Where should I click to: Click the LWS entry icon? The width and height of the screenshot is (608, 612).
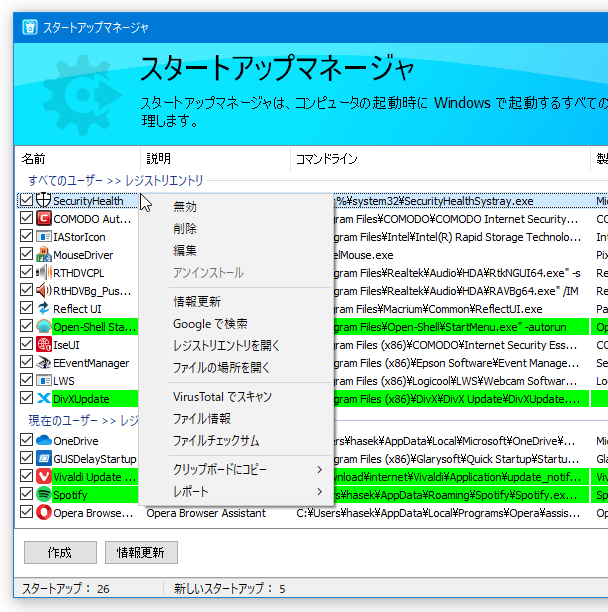click(43, 381)
